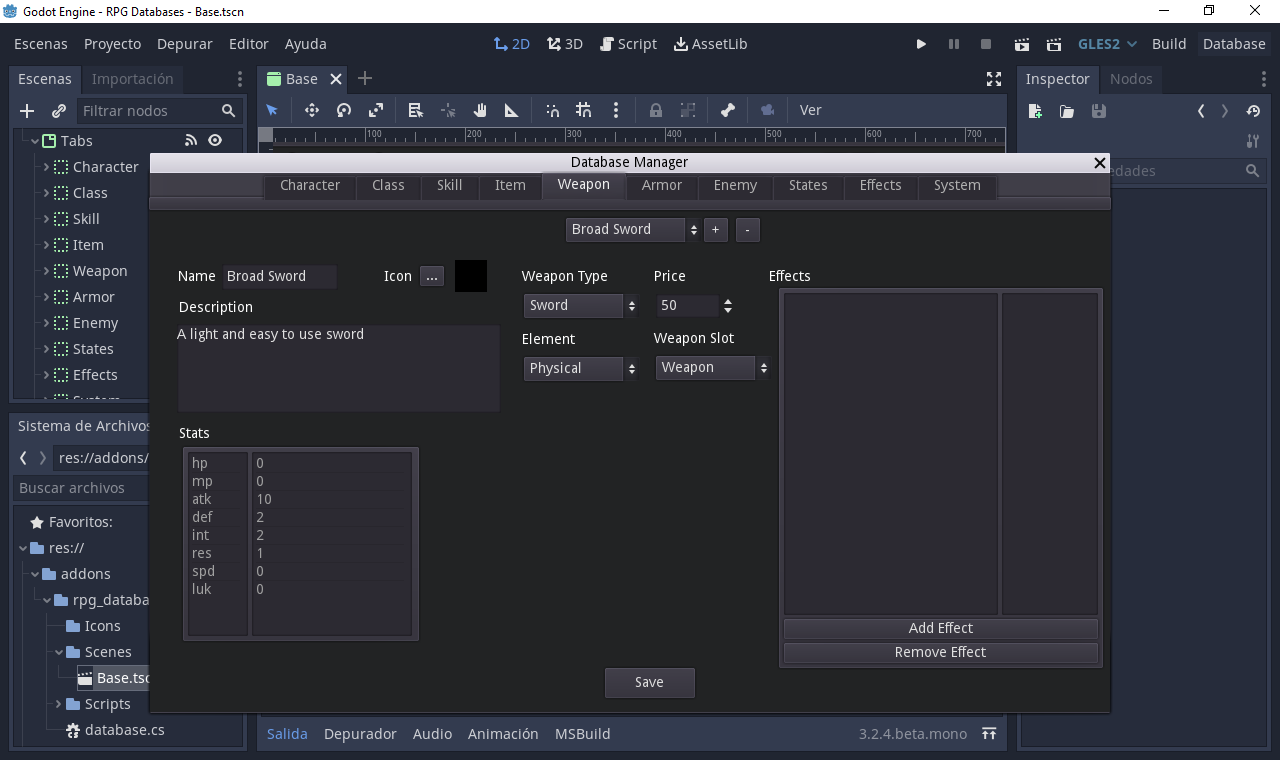The image size is (1280, 760).
Task: Activate the Move Mode tool
Action: pyautogui.click(x=311, y=110)
